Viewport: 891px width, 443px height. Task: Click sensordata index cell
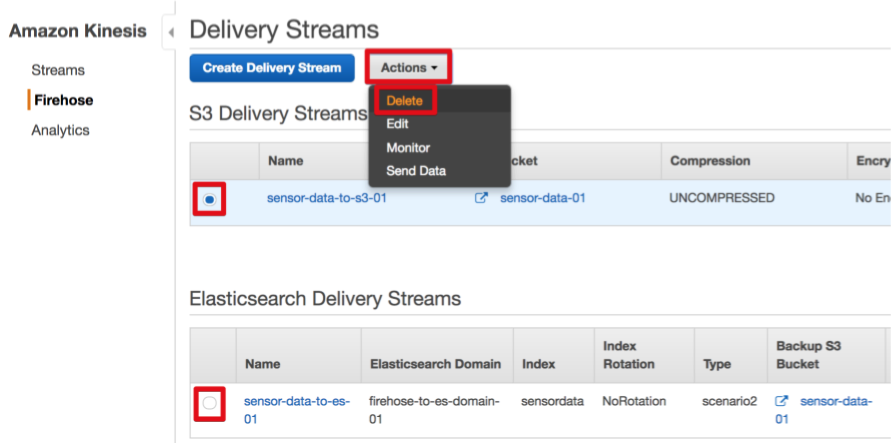[552, 402]
